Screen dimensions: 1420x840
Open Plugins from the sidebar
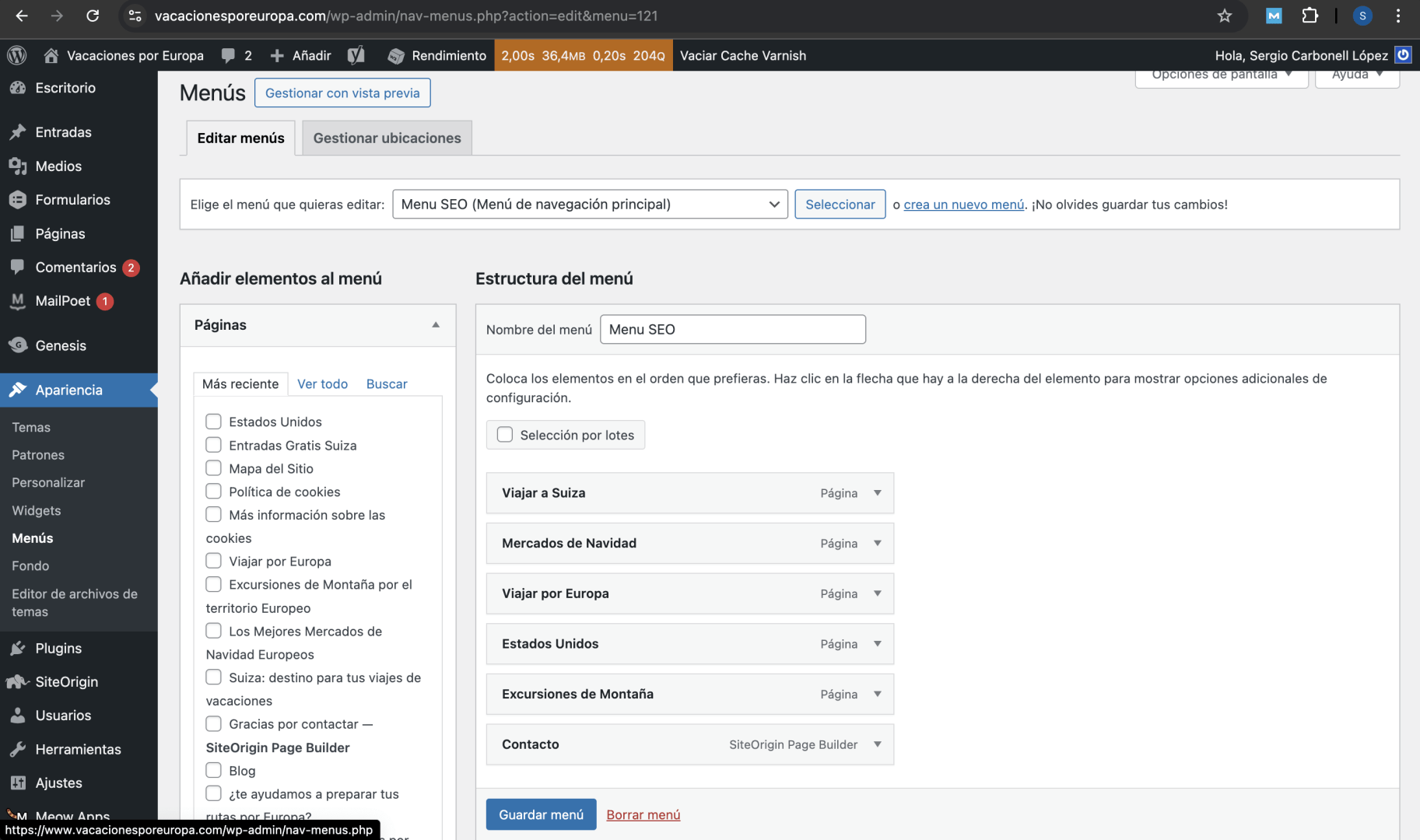[x=58, y=648]
